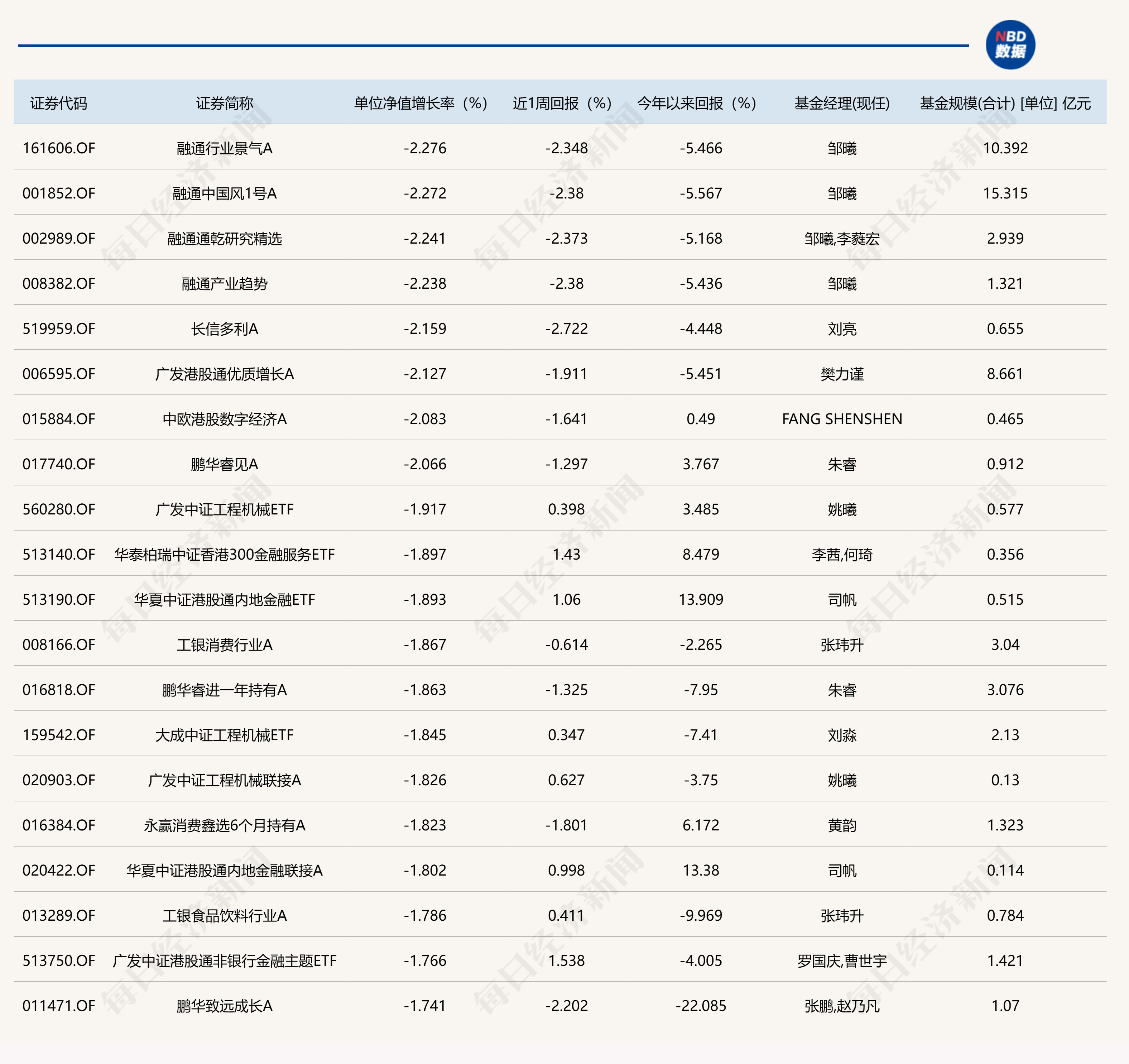Screen dimensions: 1129x1064
Task: Select fund code 008166.OF
Action: tap(58, 645)
